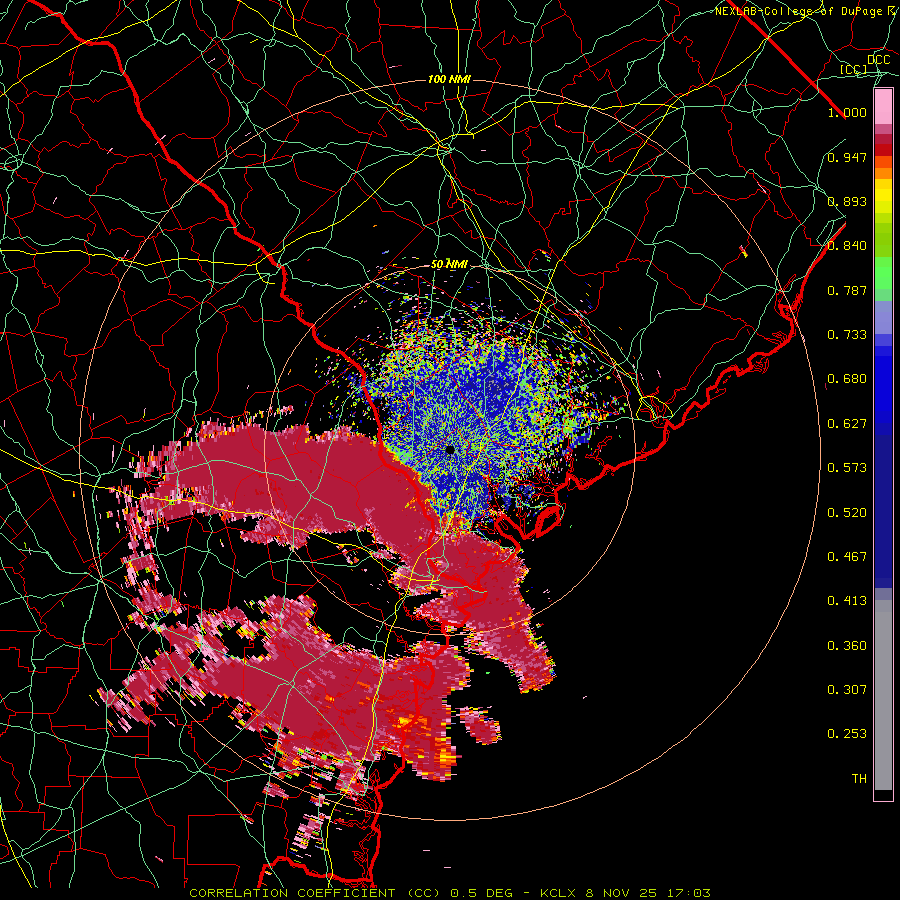
Task: Select the 0.467 scale value
Action: [847, 557]
